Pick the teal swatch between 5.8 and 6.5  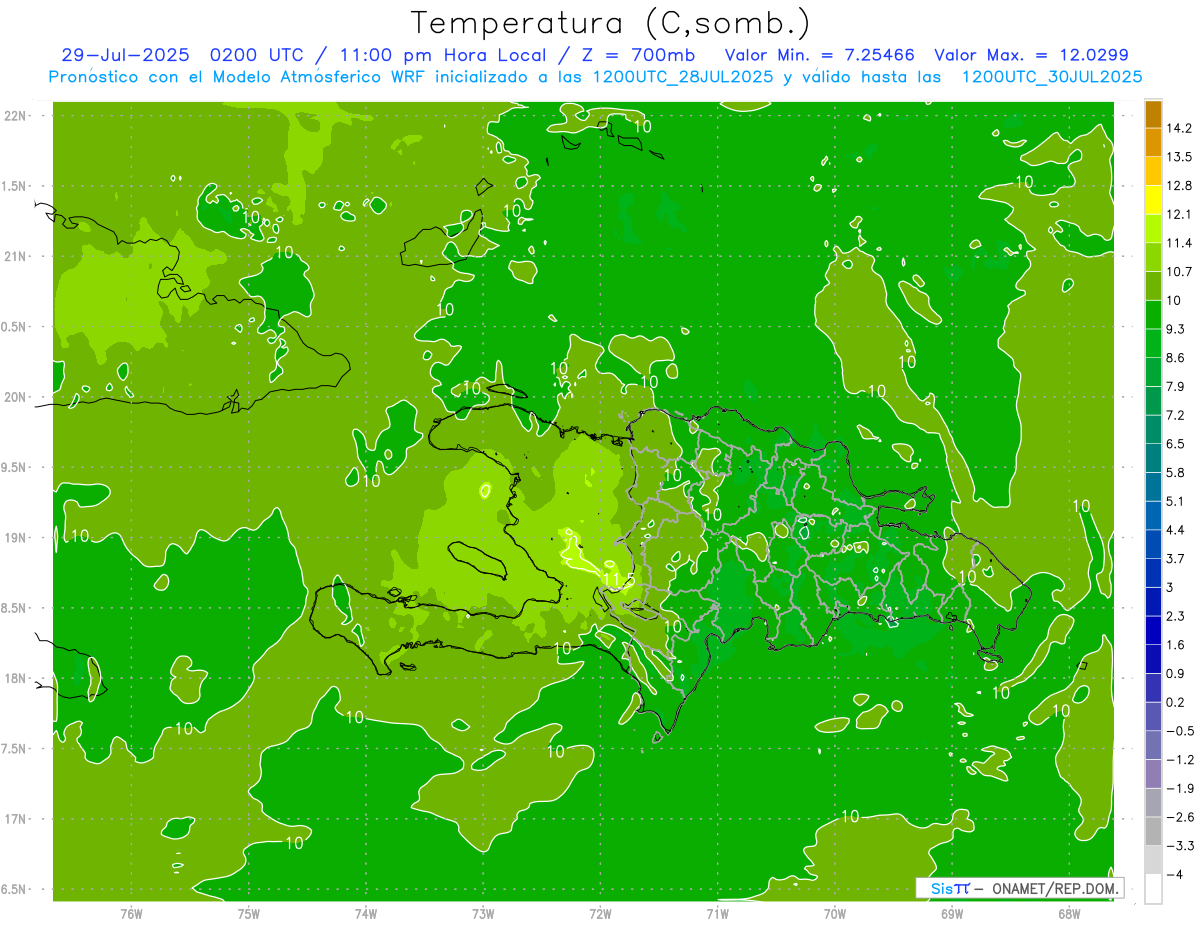coord(1153,458)
